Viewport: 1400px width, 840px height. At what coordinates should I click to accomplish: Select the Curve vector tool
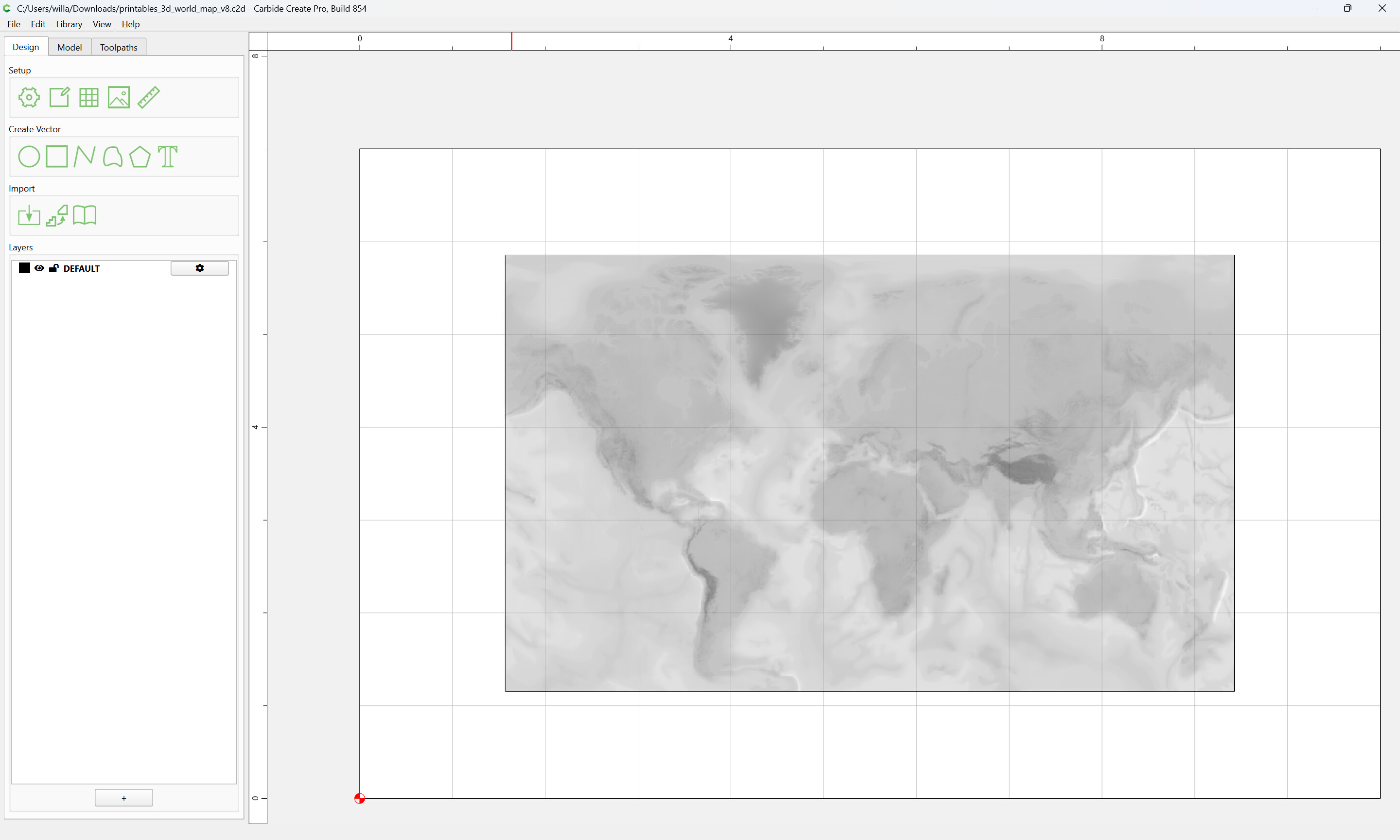tap(113, 157)
